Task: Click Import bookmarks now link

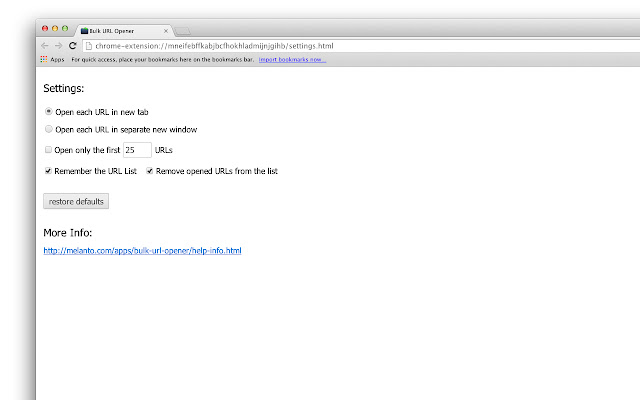Action: (292, 60)
